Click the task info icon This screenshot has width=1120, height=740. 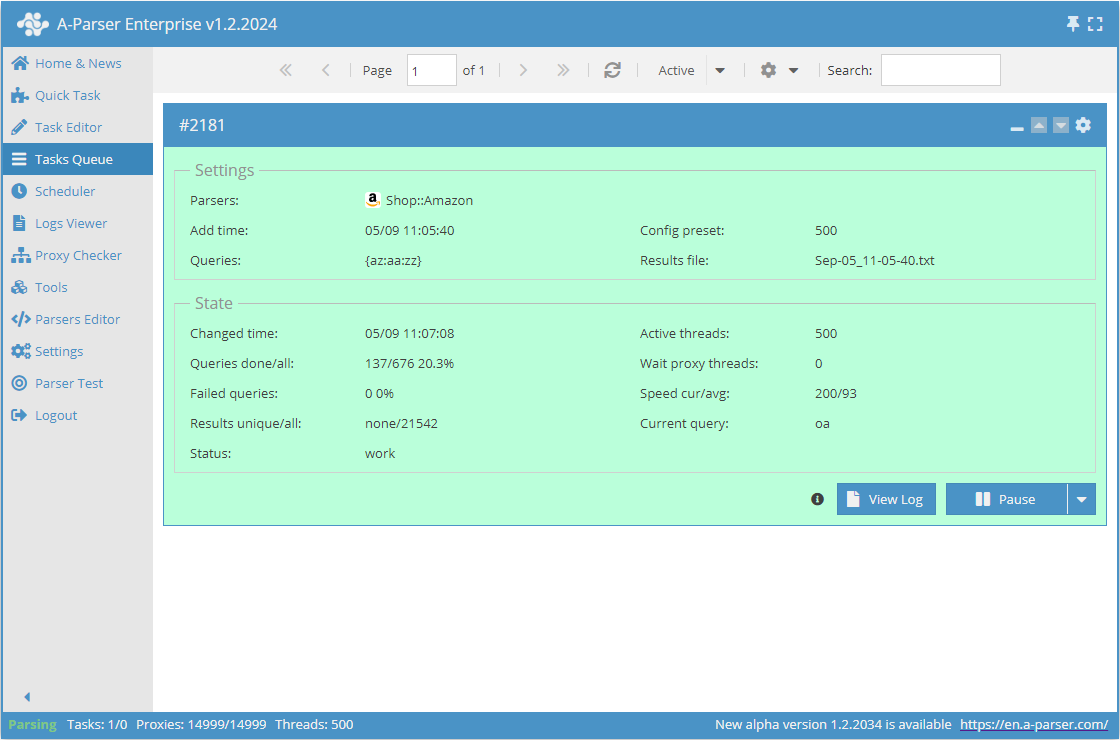pyautogui.click(x=817, y=499)
